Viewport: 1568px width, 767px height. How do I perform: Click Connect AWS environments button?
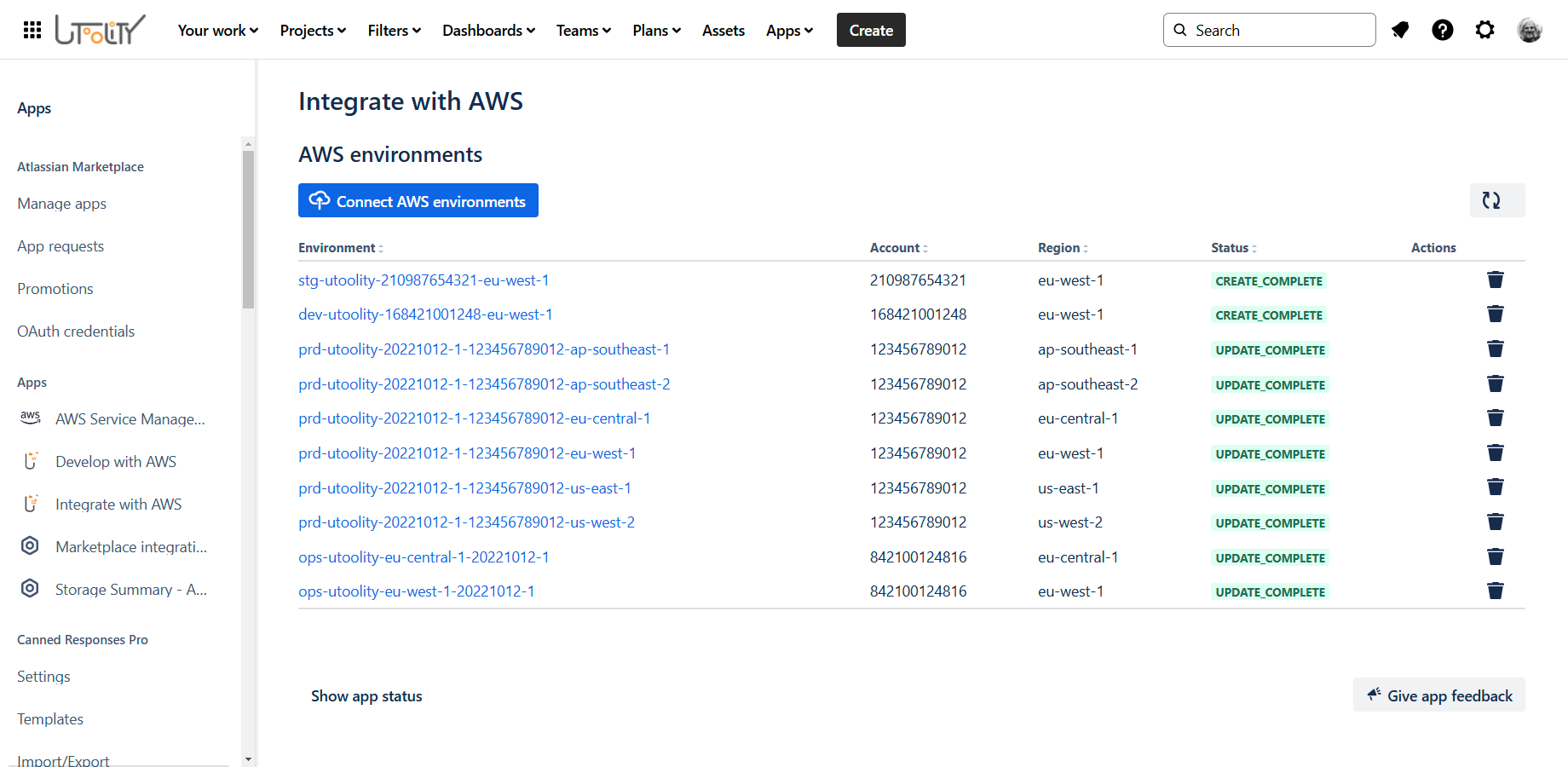pos(418,200)
